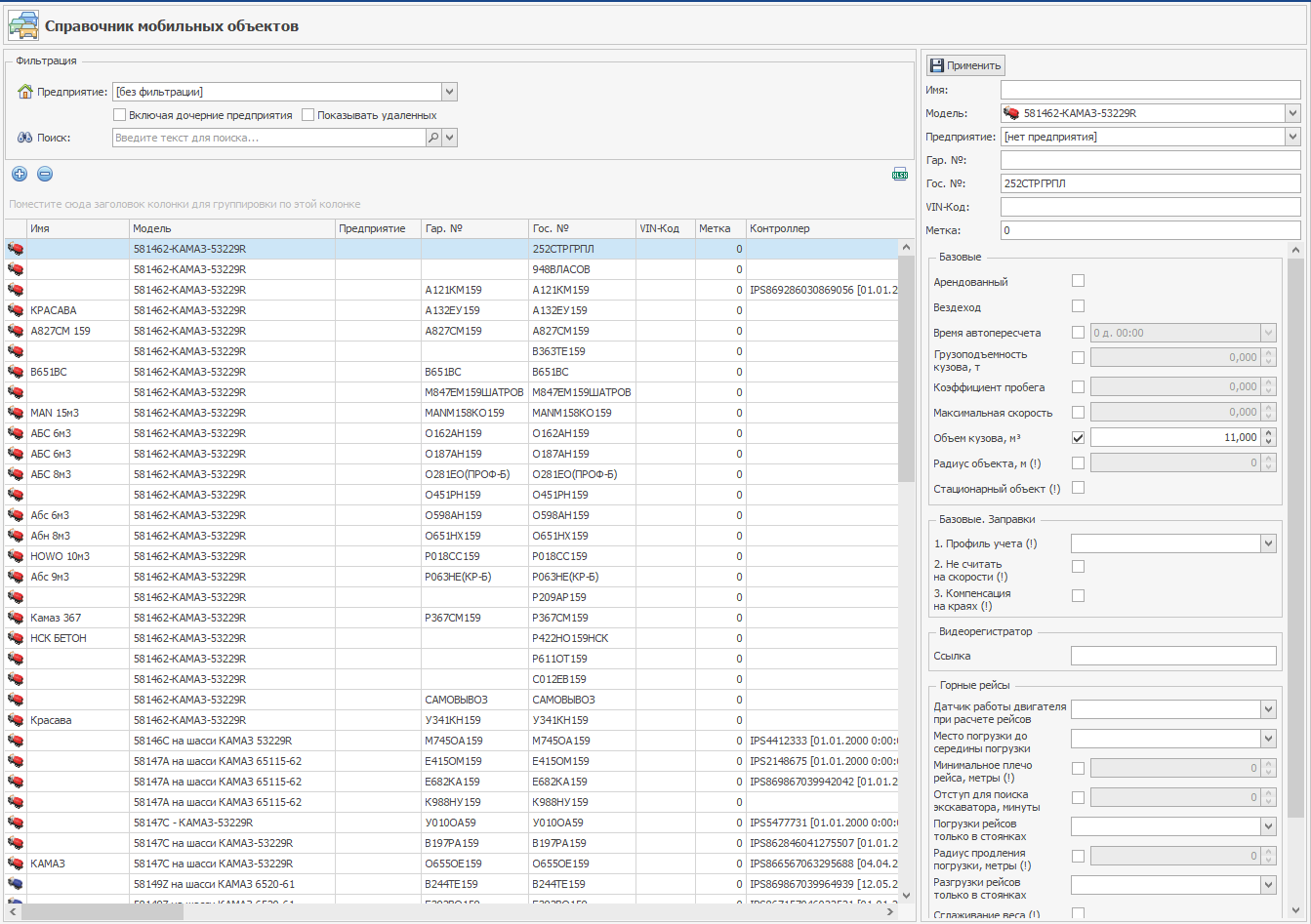
Task: Toggle 'Показывать удаленных' checkbox
Action: (x=308, y=115)
